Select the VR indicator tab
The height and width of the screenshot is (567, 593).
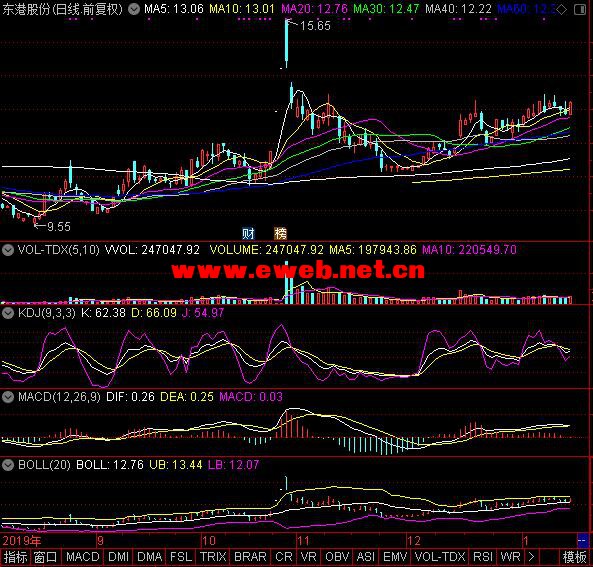pyautogui.click(x=308, y=557)
